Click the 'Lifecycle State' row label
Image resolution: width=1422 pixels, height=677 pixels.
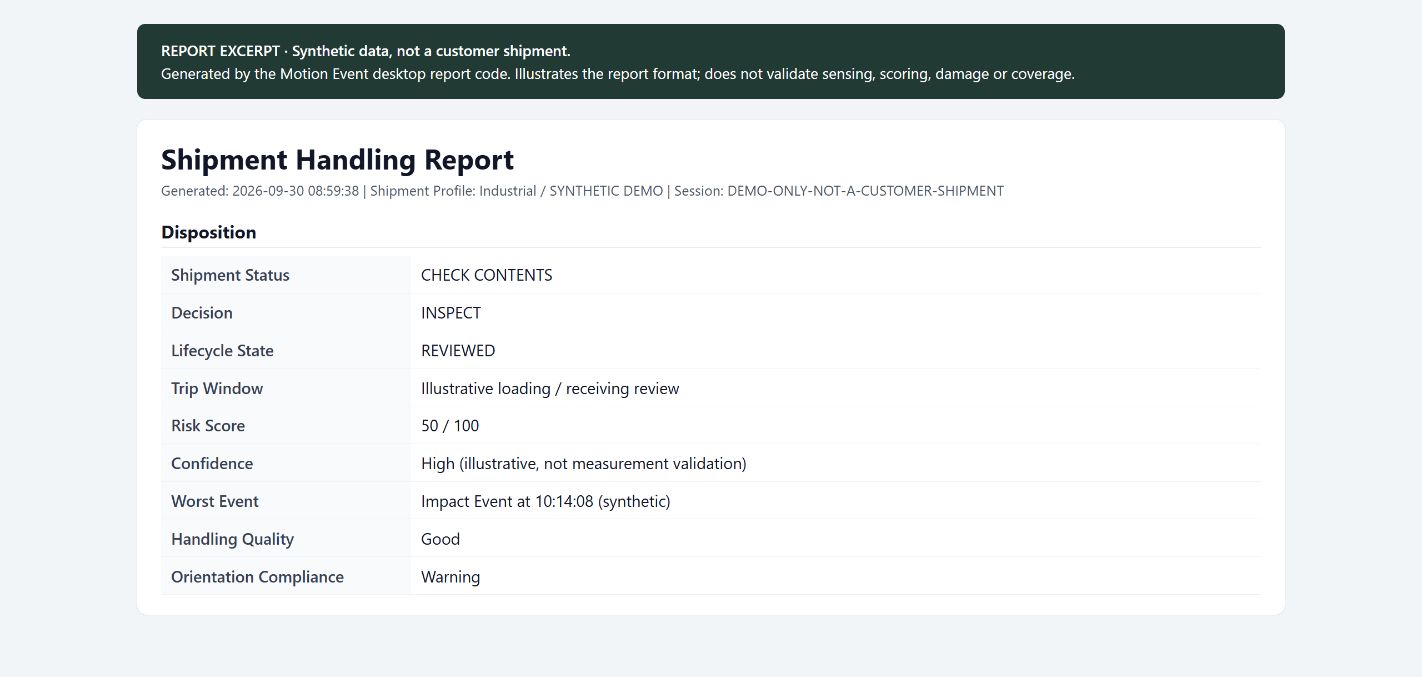coord(222,351)
